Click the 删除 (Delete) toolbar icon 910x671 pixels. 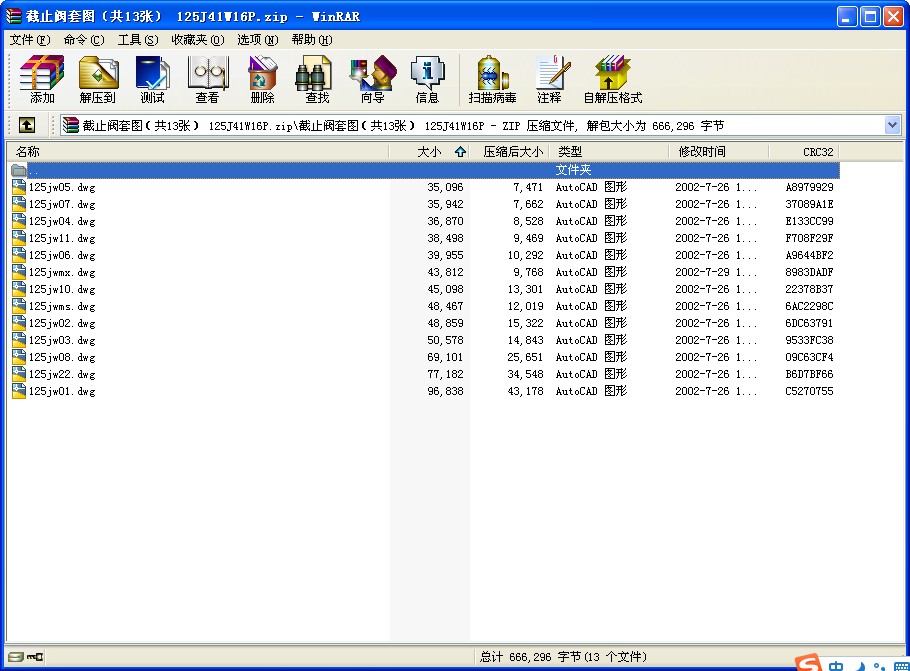coord(260,78)
